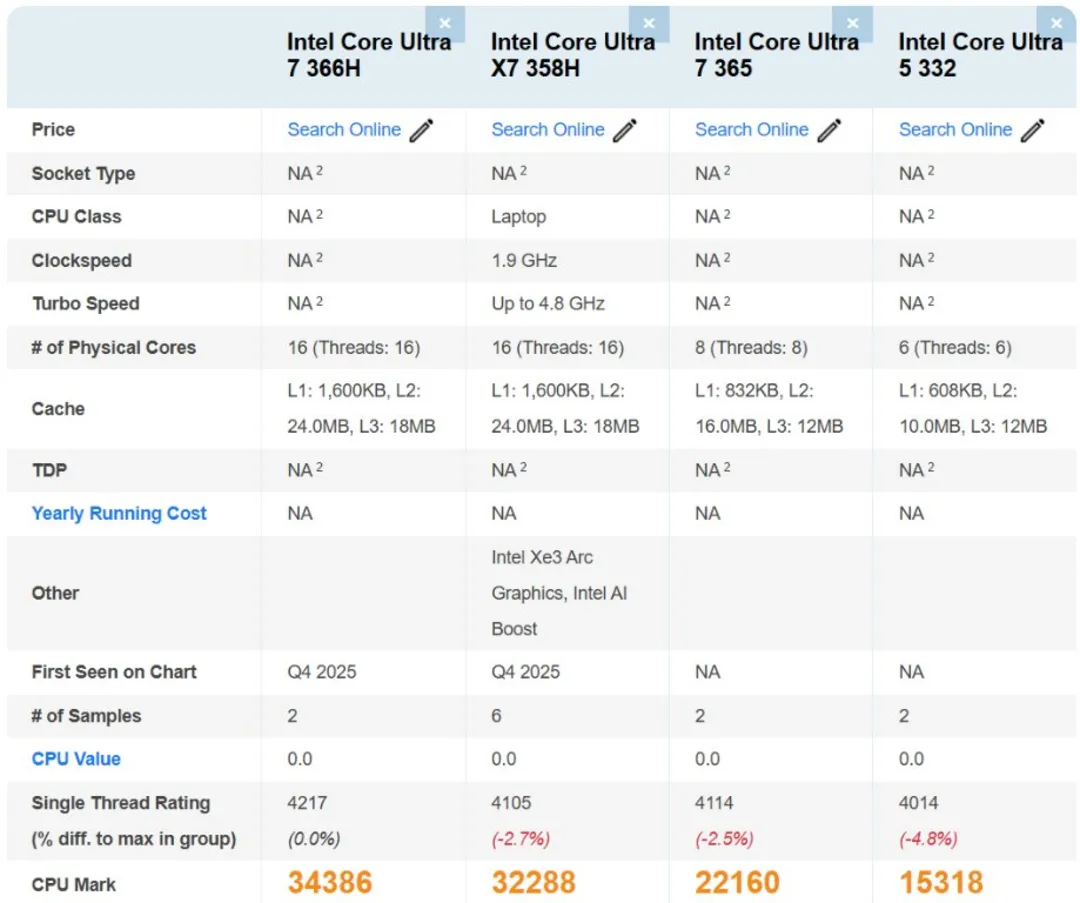Click the Intel Core Ultra 7 366H heading
Image resolution: width=1080 pixels, height=903 pixels.
(x=368, y=55)
